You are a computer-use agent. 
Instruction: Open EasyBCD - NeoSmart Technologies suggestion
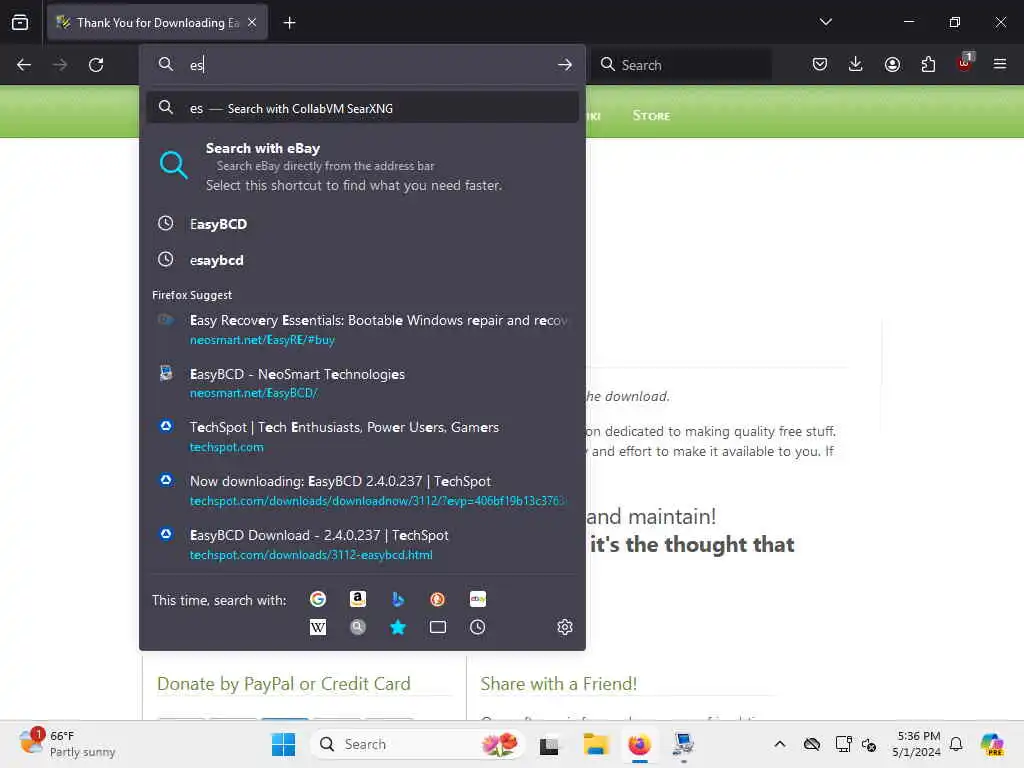pos(362,383)
